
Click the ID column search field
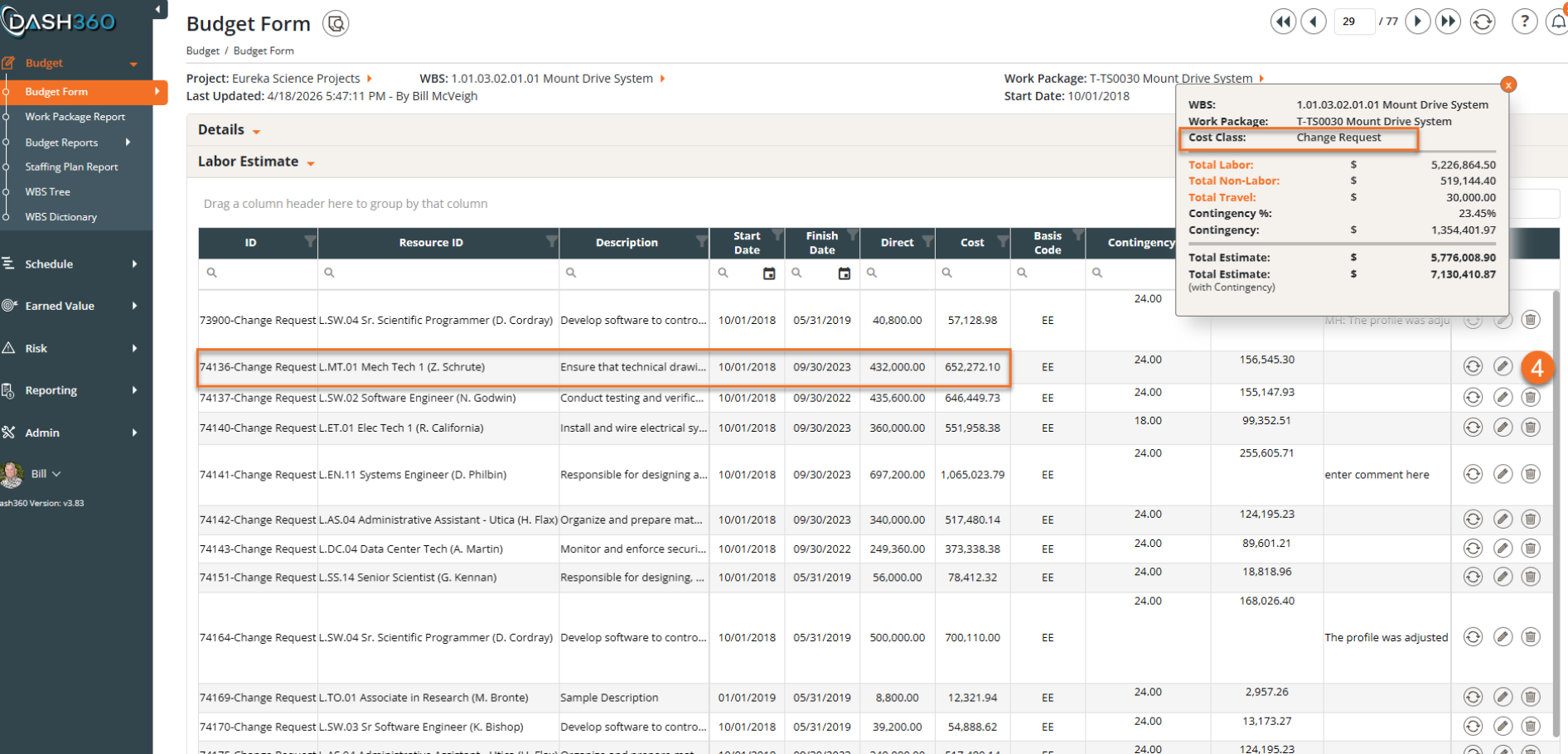258,273
